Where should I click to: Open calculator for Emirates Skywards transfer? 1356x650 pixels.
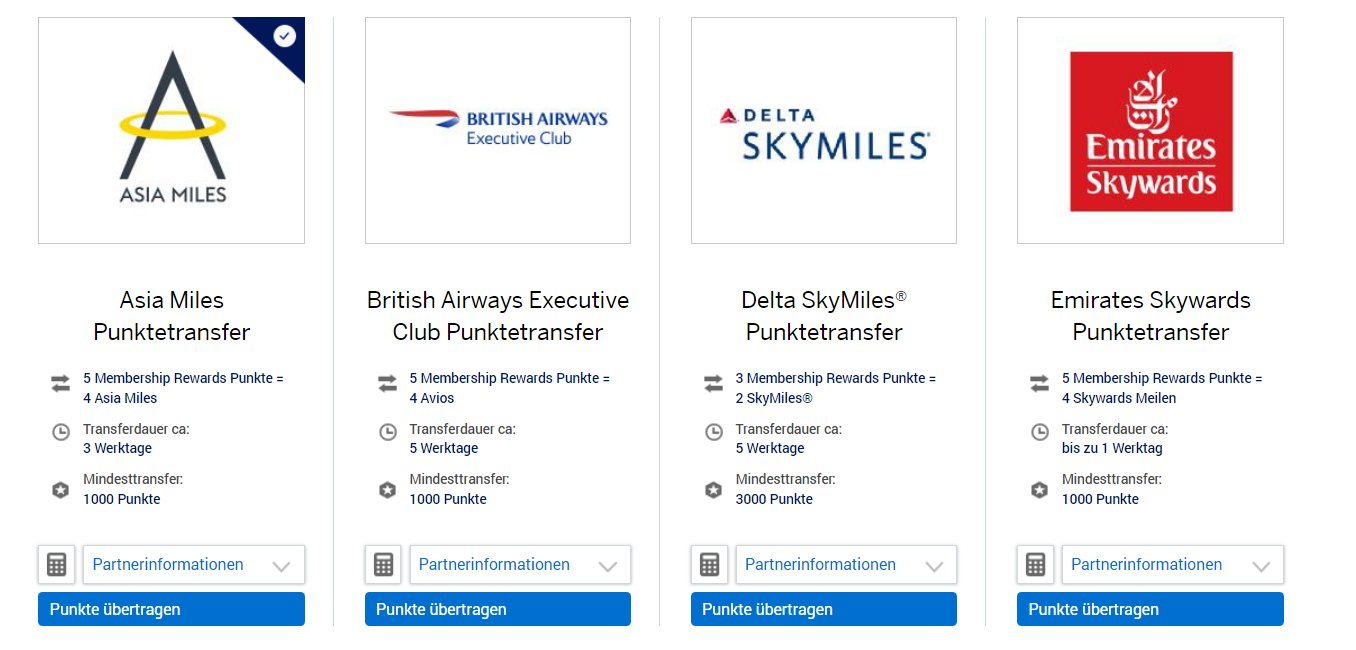tap(1035, 564)
